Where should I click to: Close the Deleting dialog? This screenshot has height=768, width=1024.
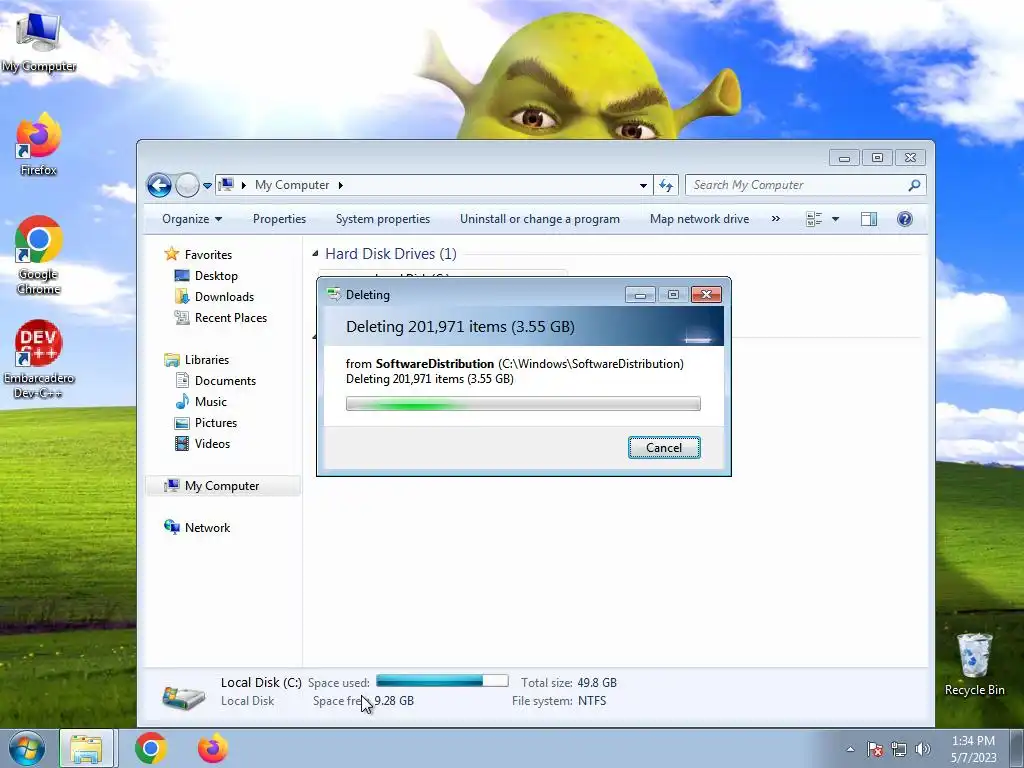pos(706,295)
